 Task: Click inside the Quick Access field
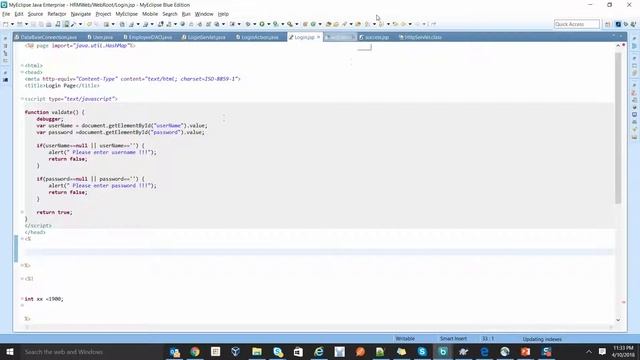click(576, 24)
